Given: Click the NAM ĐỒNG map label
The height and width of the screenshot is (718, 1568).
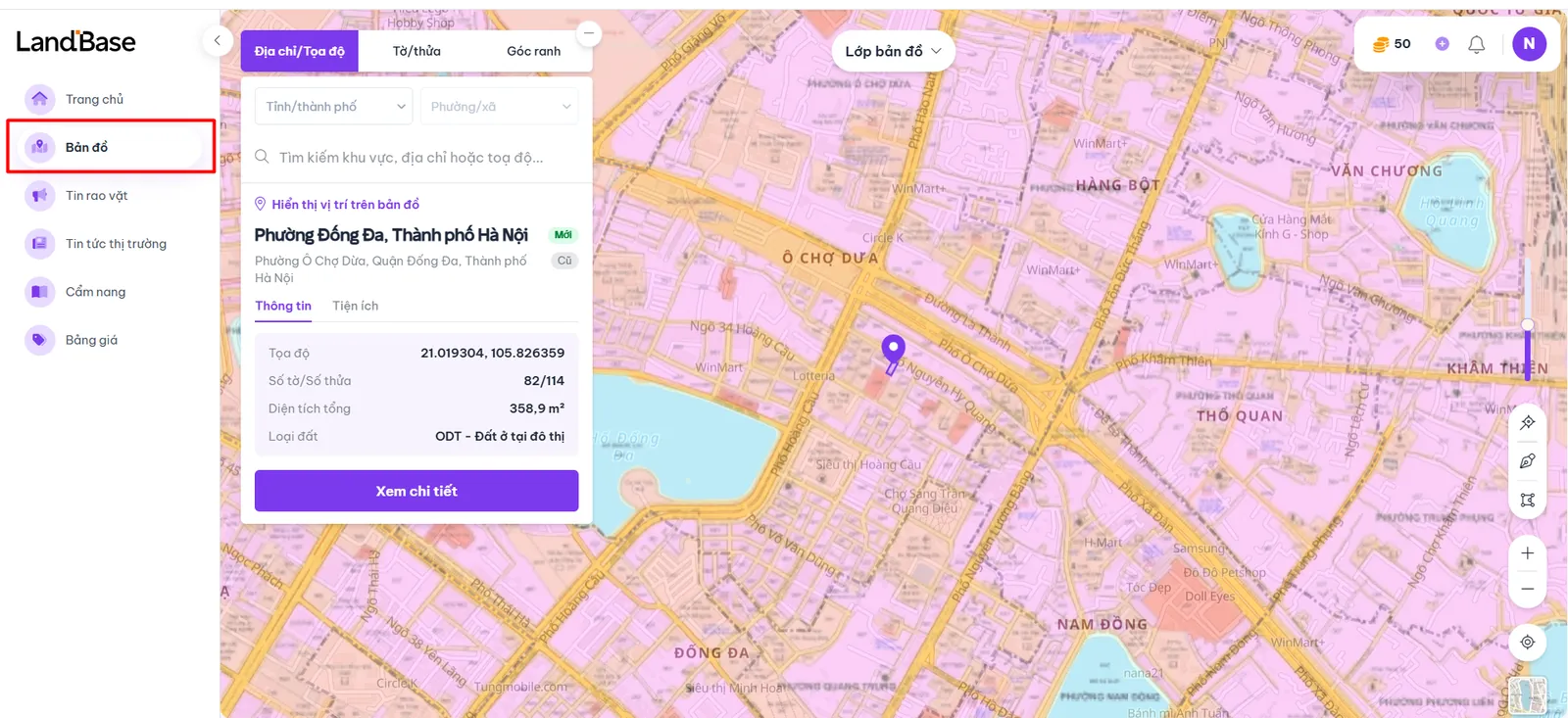Looking at the screenshot, I should coord(1102,624).
